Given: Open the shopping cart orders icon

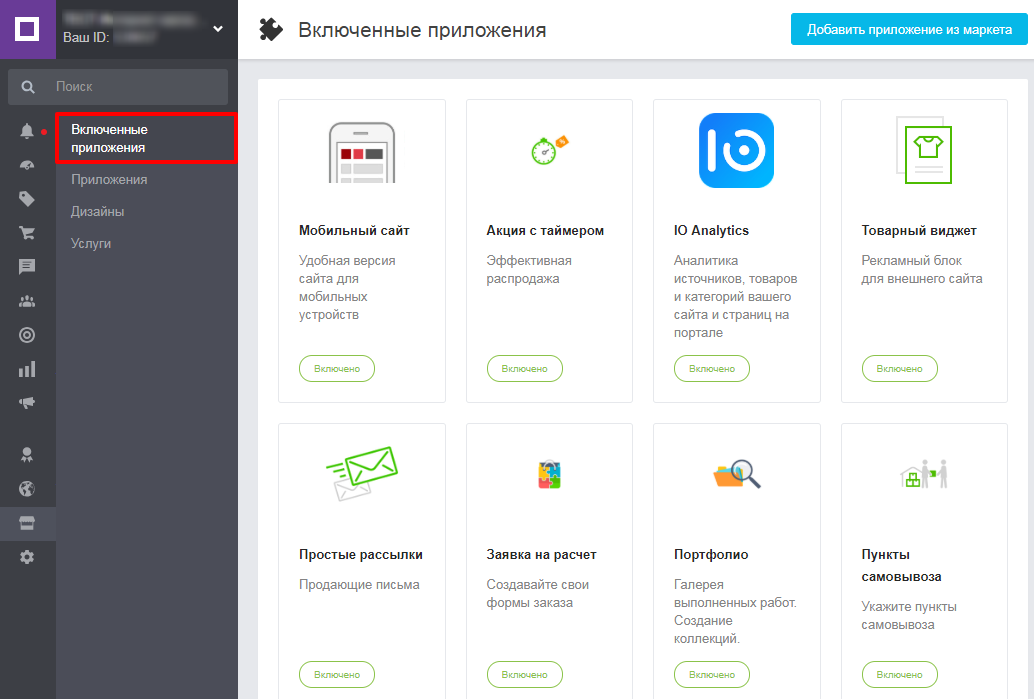Looking at the screenshot, I should pyautogui.click(x=27, y=233).
